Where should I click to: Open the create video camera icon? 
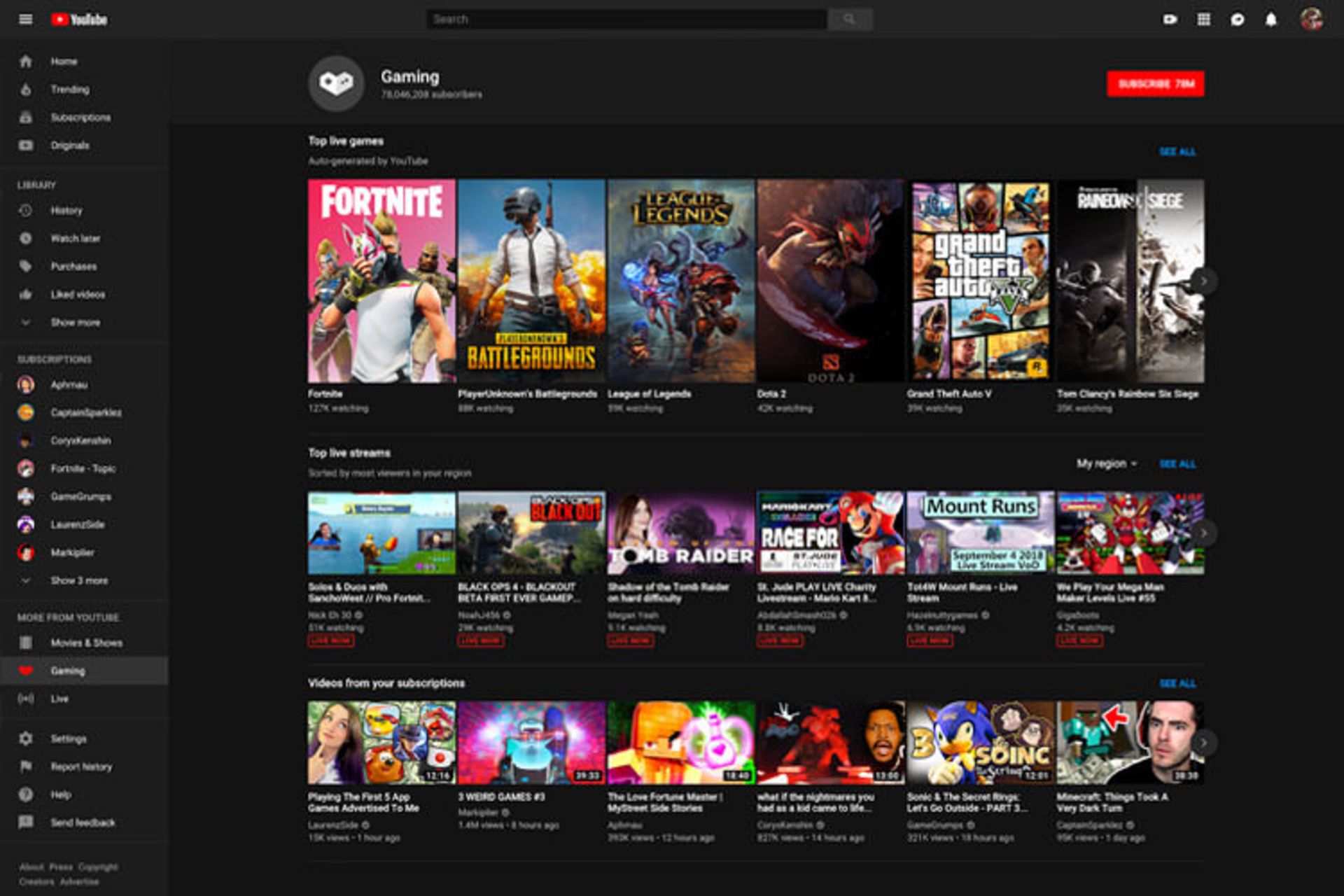[1170, 20]
